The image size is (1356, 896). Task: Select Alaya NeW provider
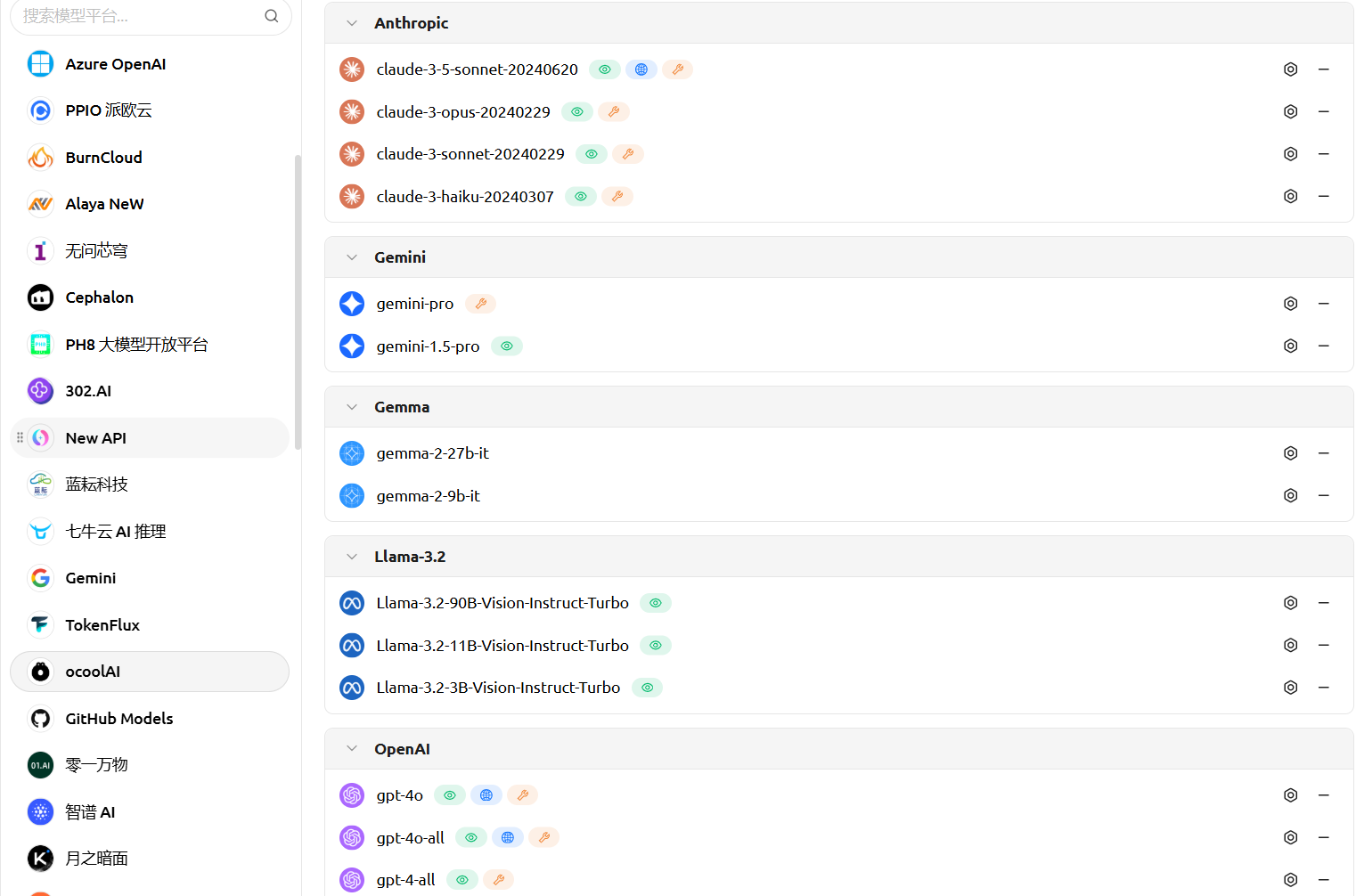(x=150, y=204)
